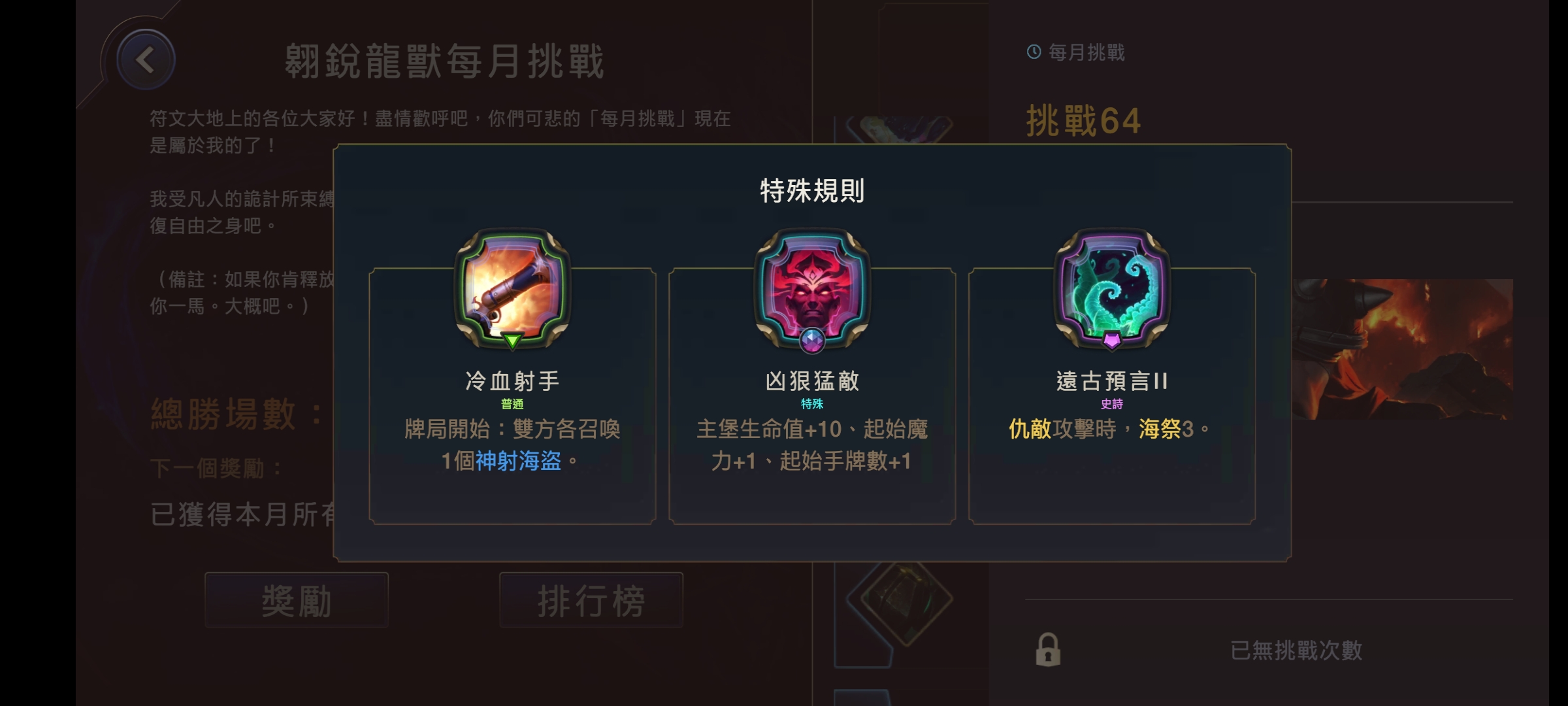Click the blue 神射海盜 keyword link
1568x706 pixels.
518,461
